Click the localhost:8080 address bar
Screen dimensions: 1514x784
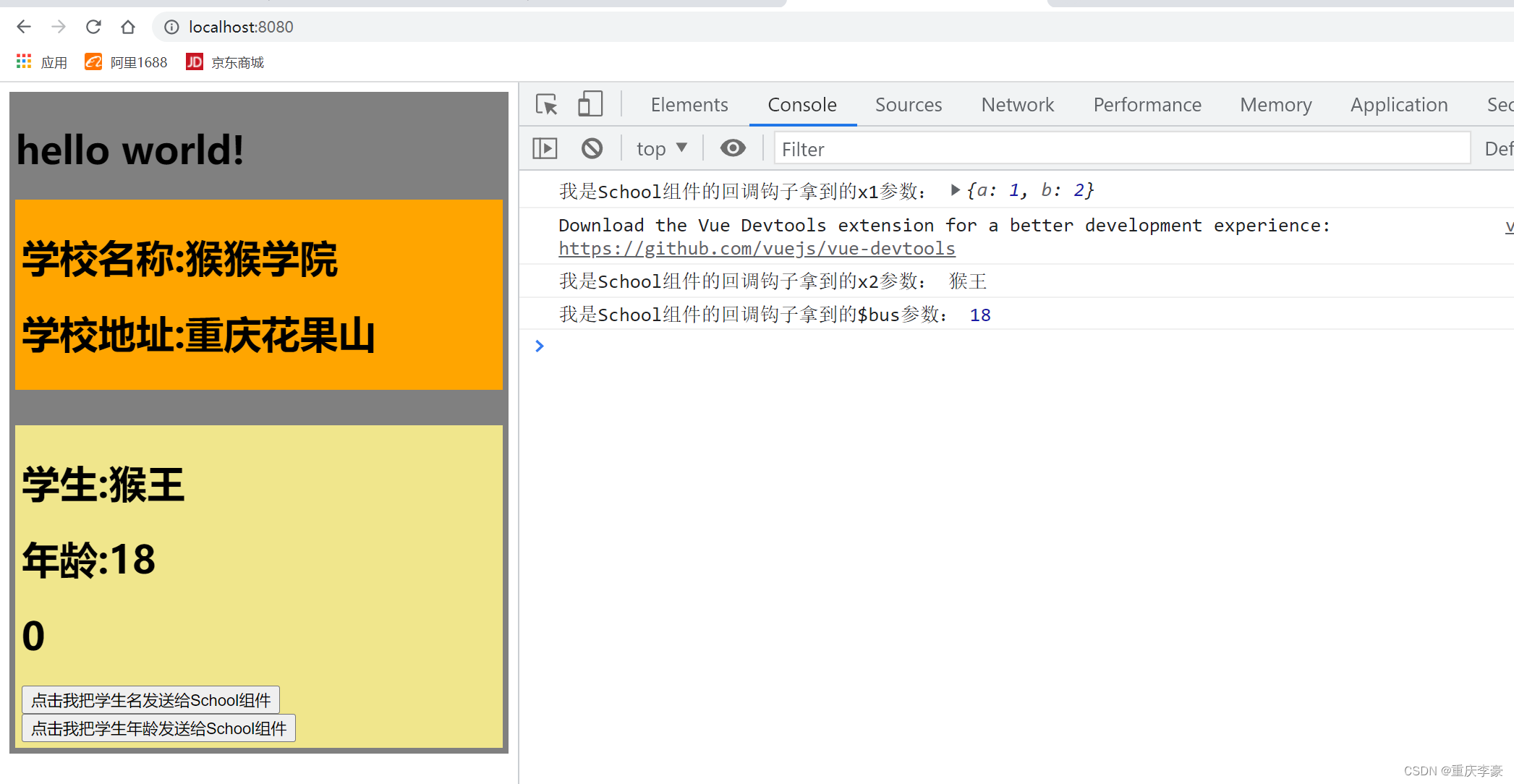click(x=832, y=27)
